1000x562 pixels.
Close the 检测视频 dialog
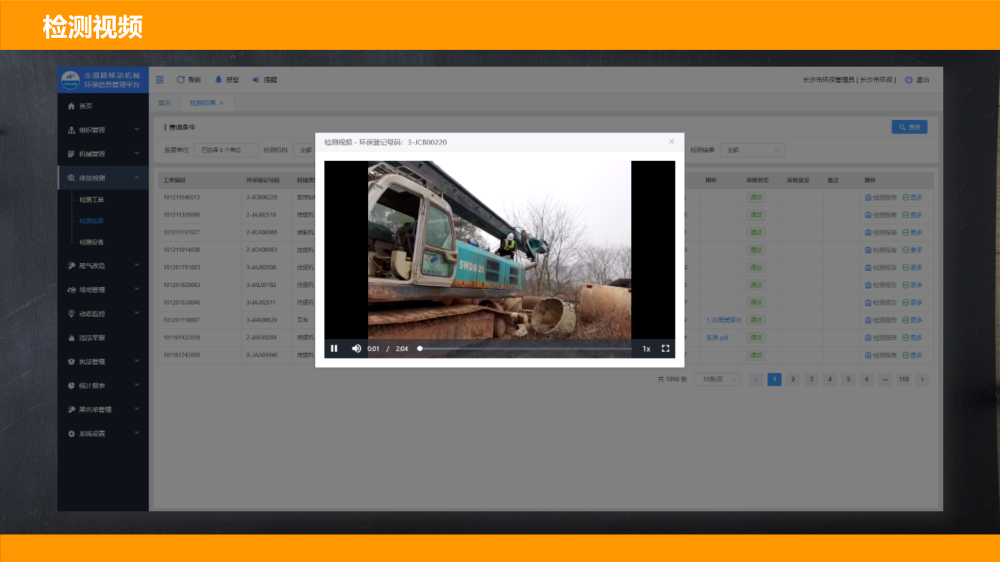672,142
